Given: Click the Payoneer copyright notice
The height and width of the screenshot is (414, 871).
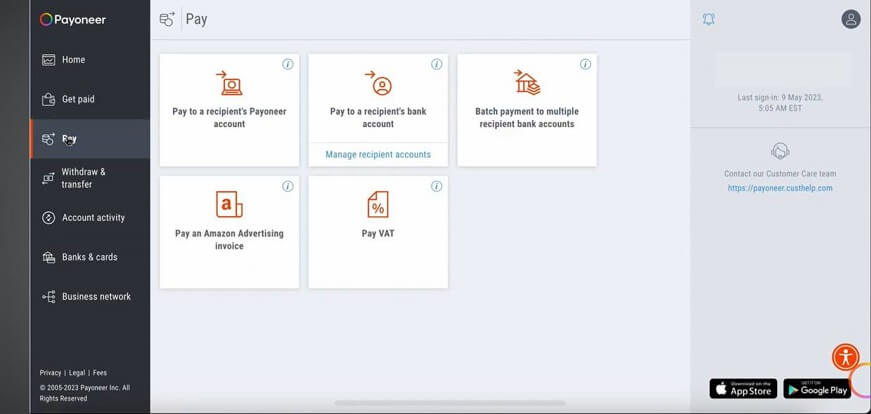Looking at the screenshot, I should (84, 393).
